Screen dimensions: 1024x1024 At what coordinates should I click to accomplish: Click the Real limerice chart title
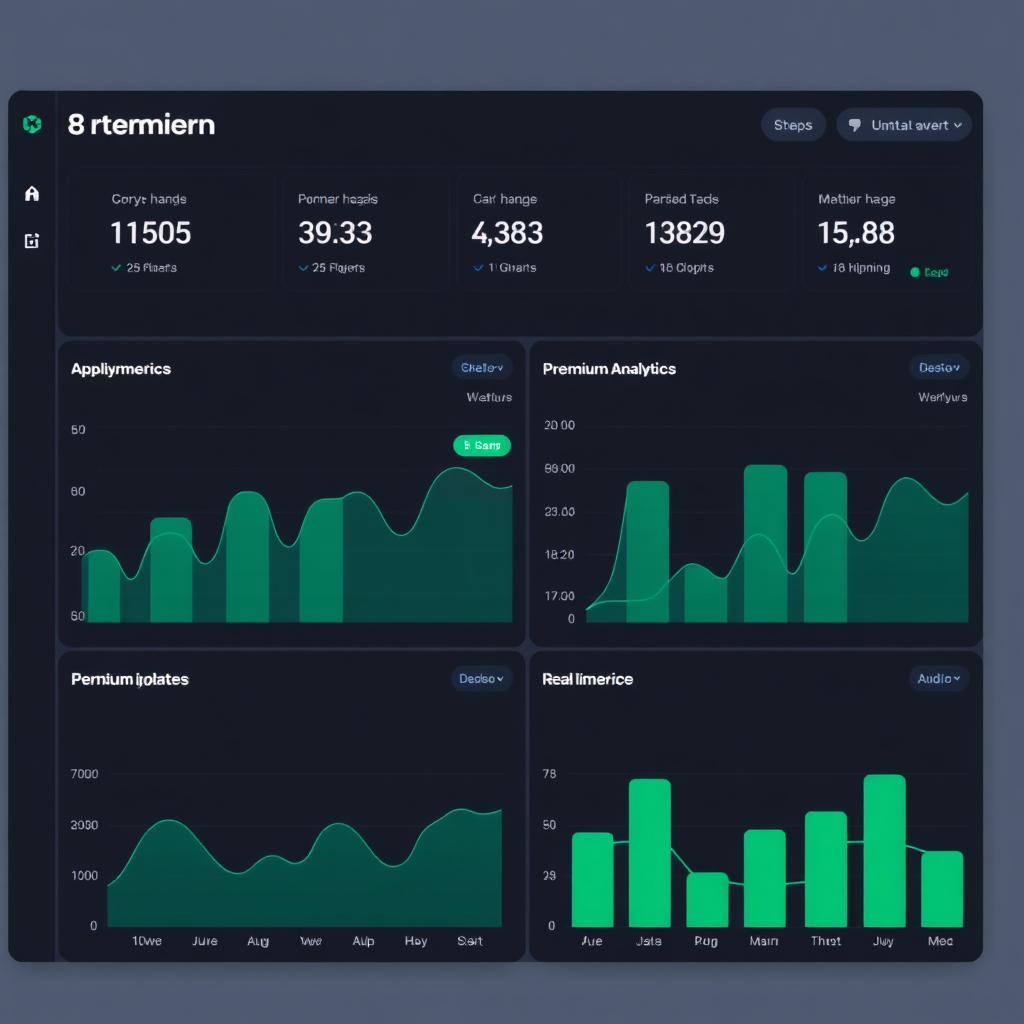[x=588, y=679]
